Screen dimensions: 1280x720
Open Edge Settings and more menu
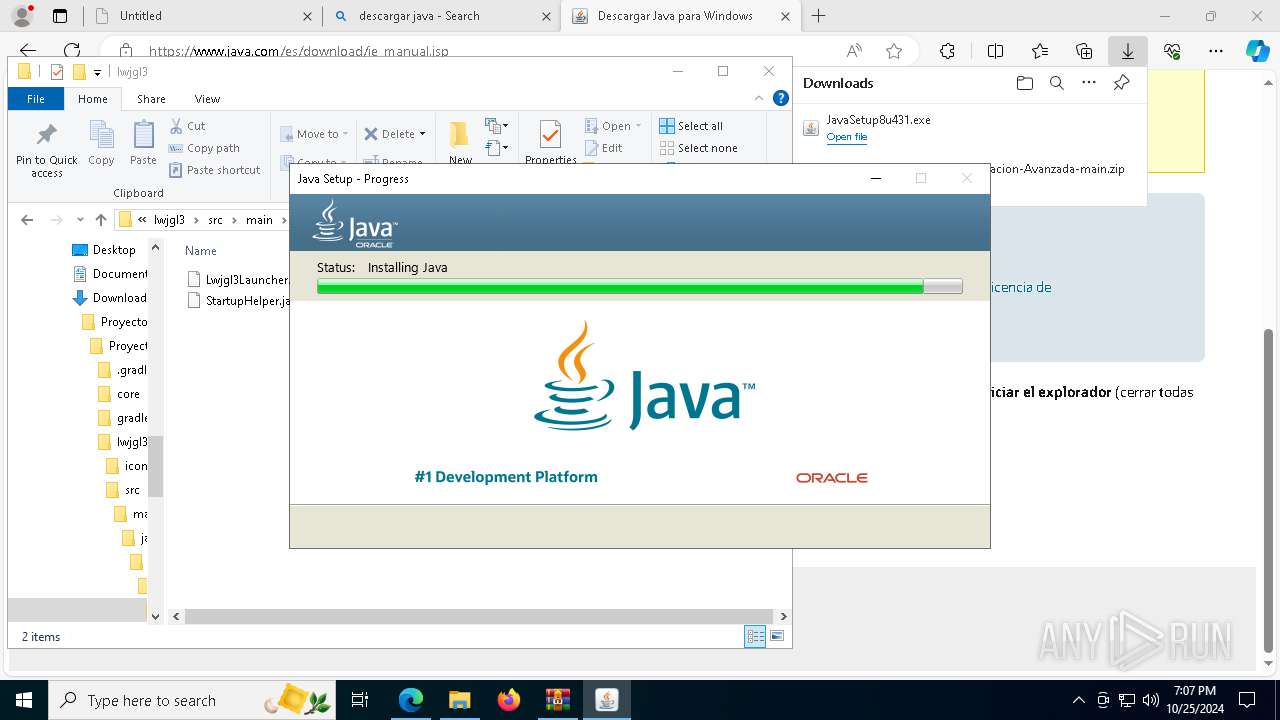[x=1216, y=51]
